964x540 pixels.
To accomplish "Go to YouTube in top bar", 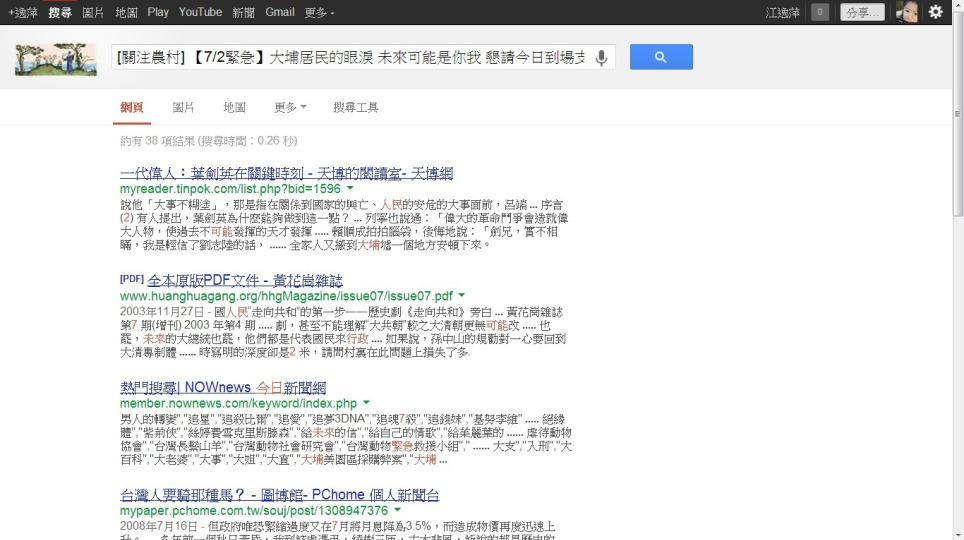I will 200,12.
